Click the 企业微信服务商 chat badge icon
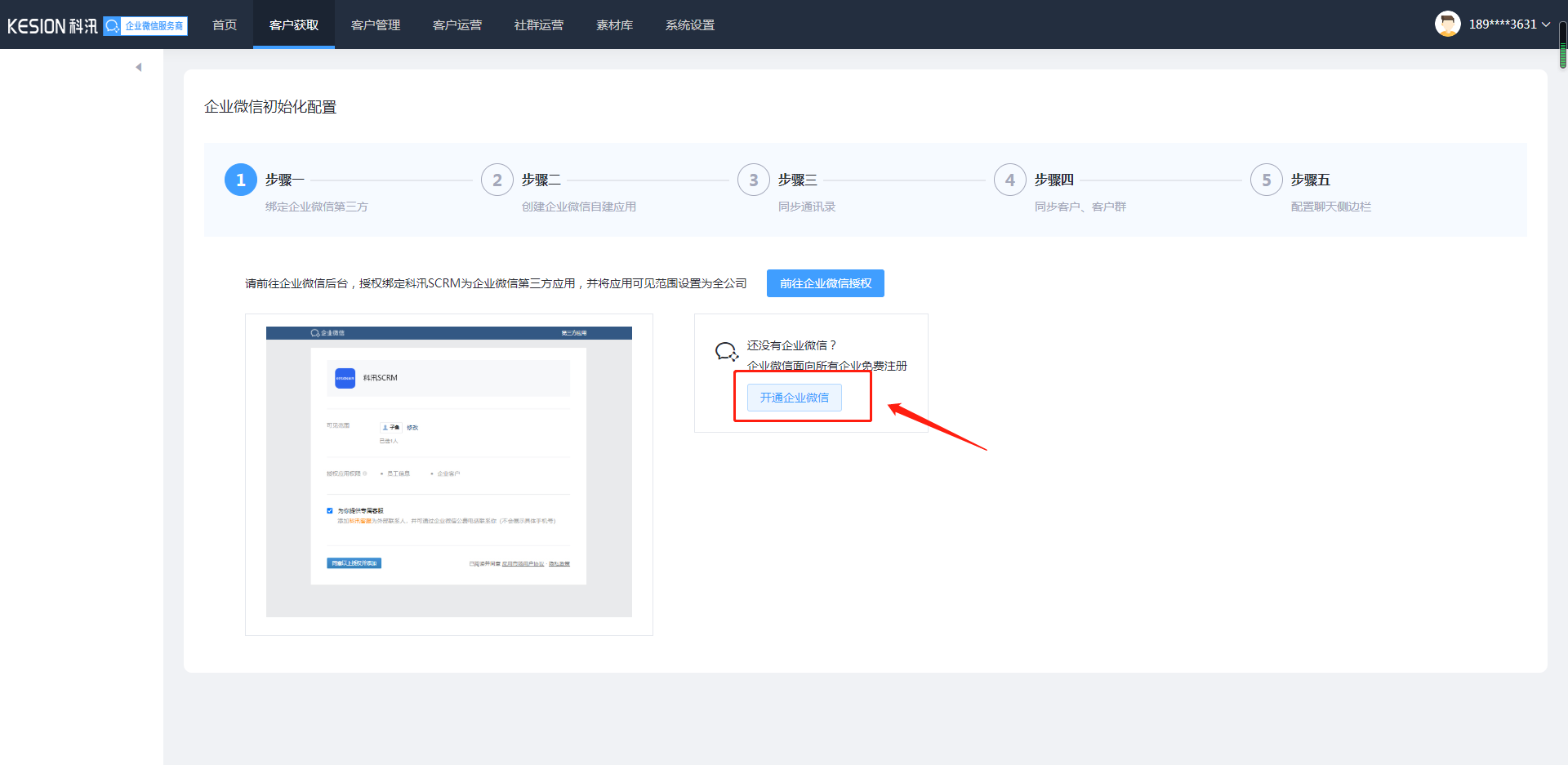Viewport: 1568px width, 765px height. pyautogui.click(x=111, y=25)
